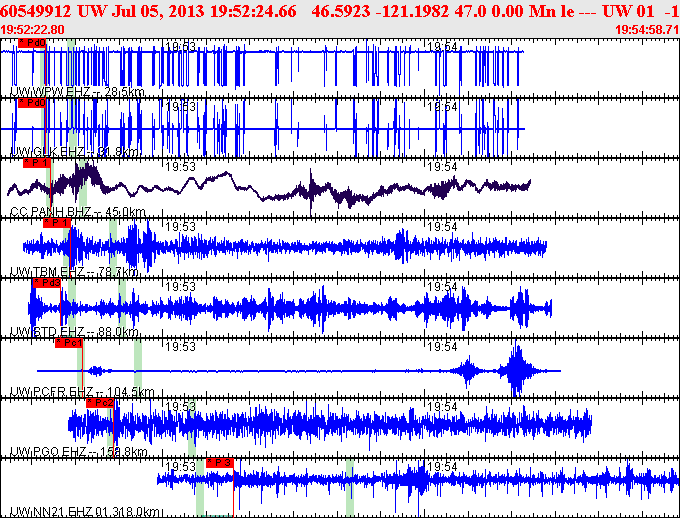Viewport: 680px width, 518px height.
Task: Click the 19:53 time label on WPW trace
Action: point(181,46)
